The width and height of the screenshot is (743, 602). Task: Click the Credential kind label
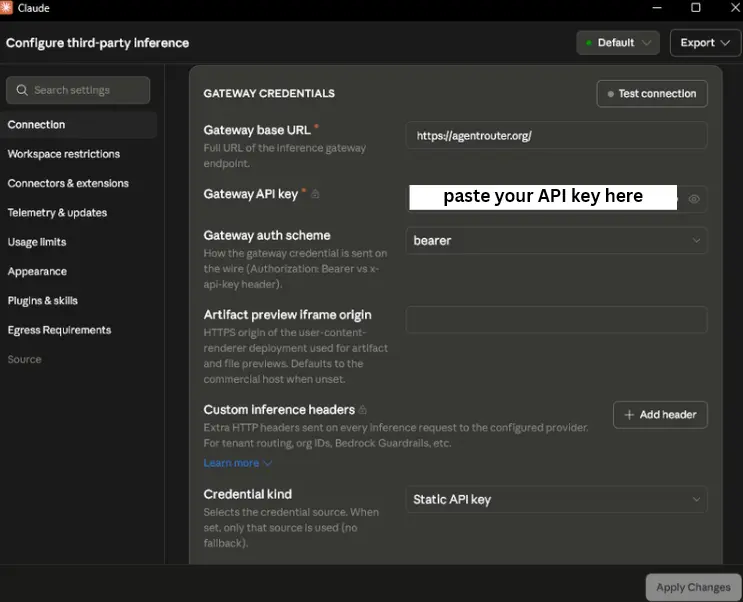248,494
